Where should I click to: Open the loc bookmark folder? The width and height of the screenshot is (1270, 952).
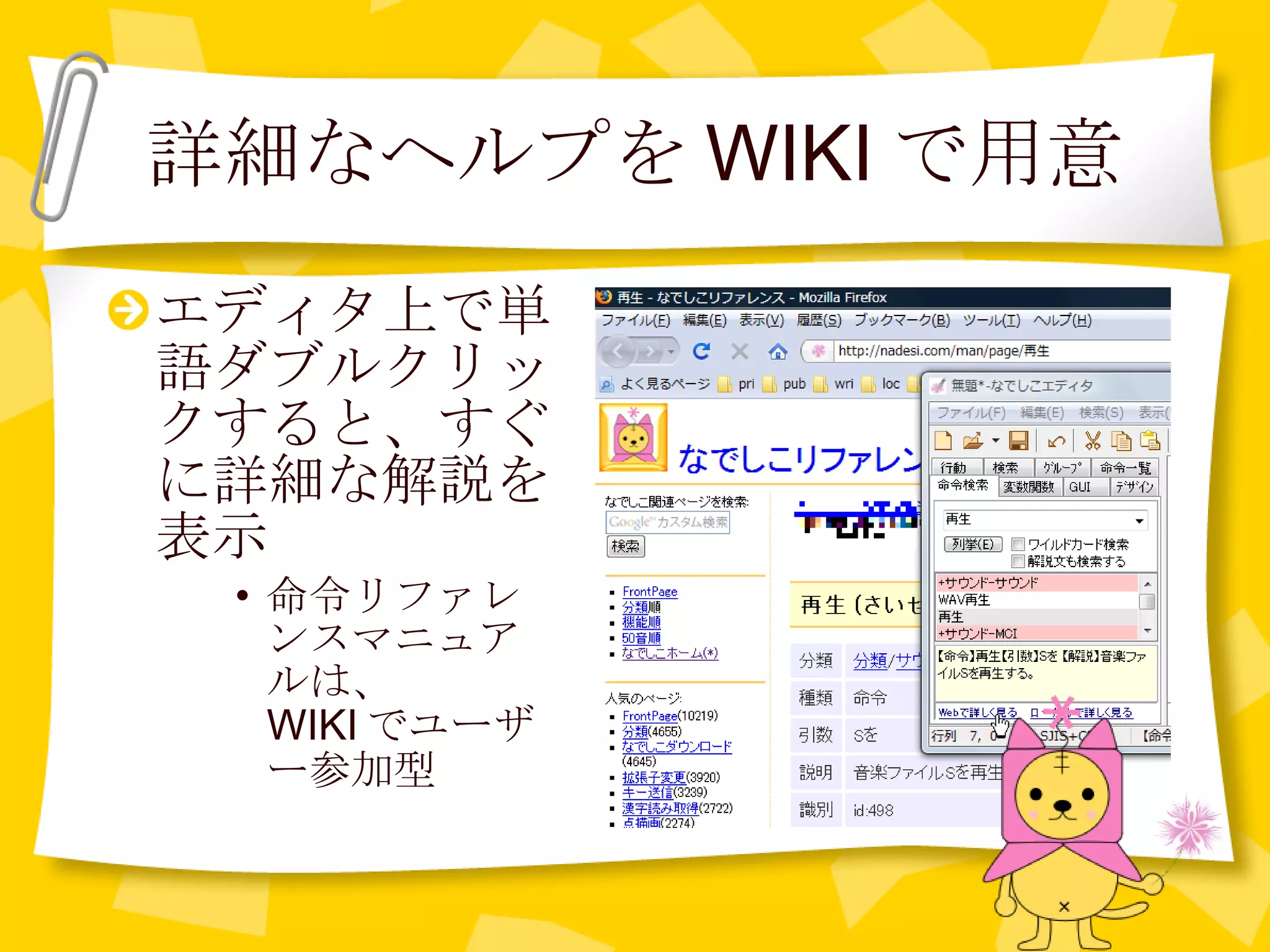[x=881, y=384]
